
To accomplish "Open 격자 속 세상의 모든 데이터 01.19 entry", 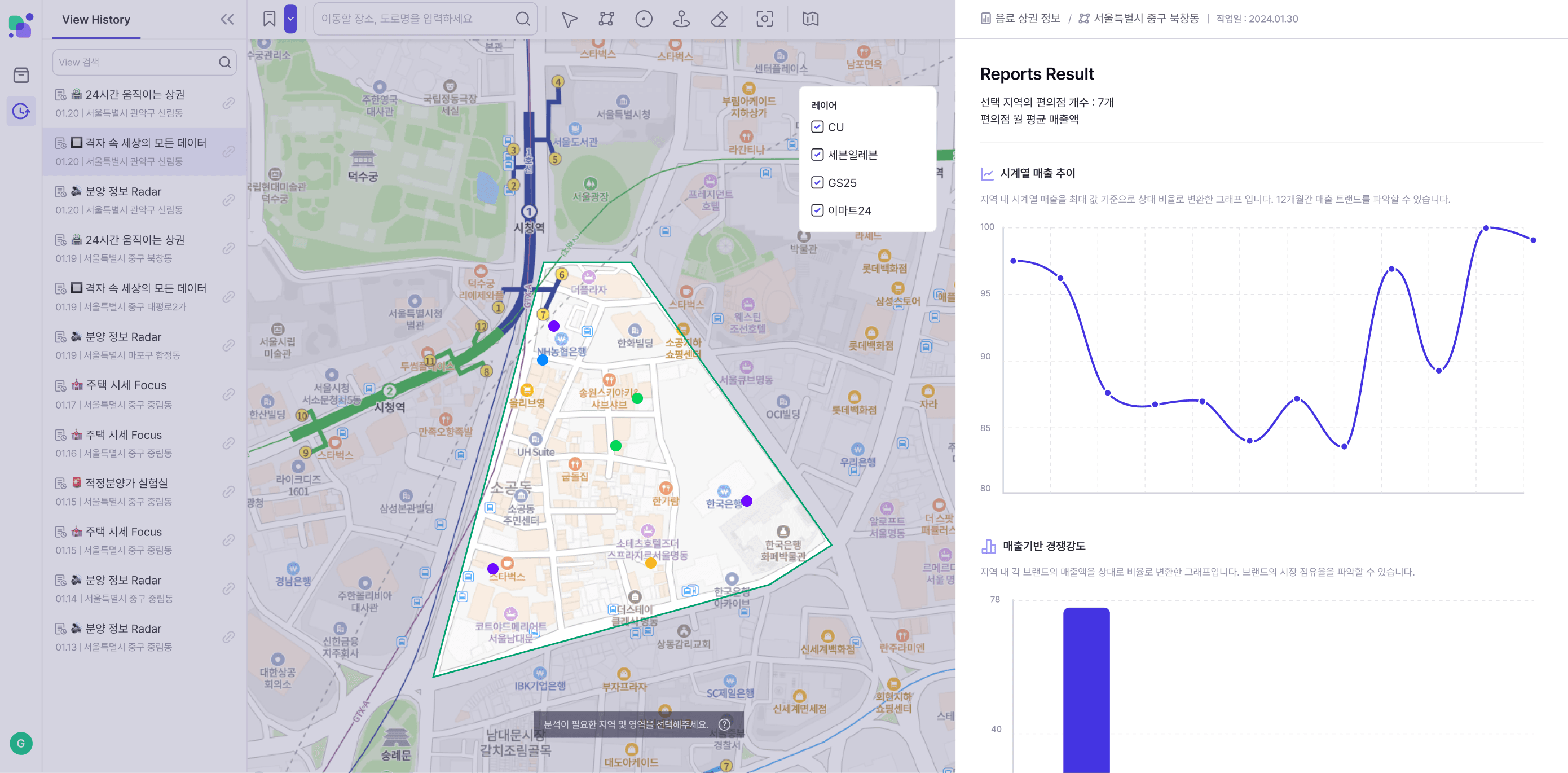I will (x=144, y=297).
